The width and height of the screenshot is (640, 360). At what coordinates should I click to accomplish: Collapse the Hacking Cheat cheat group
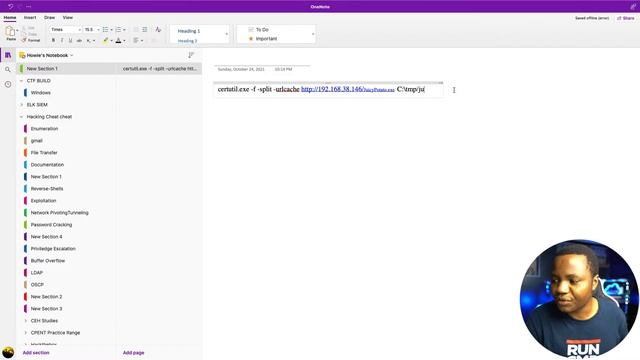[x=22, y=117]
